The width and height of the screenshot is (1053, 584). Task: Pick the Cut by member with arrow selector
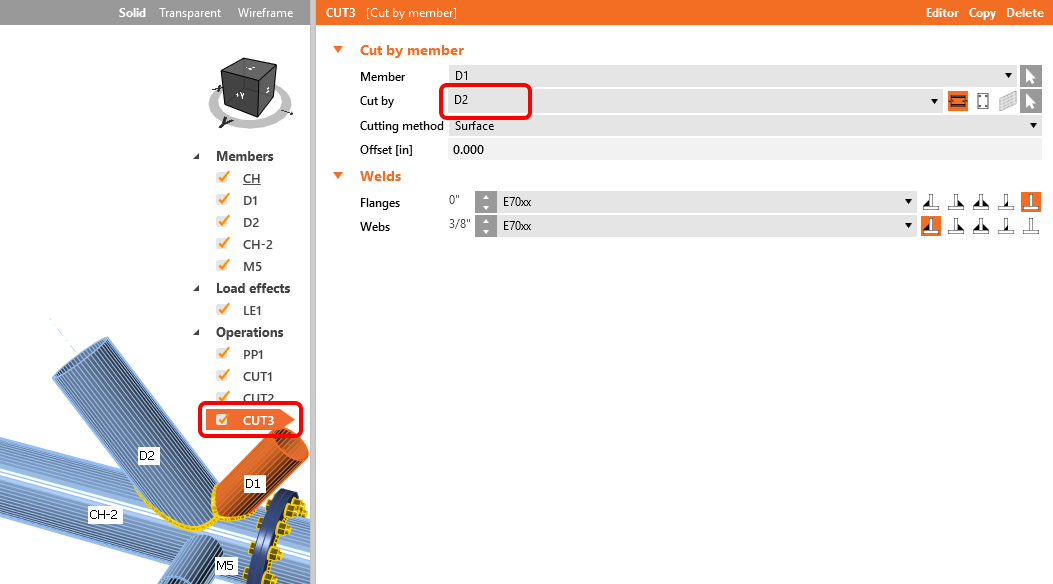(1030, 101)
